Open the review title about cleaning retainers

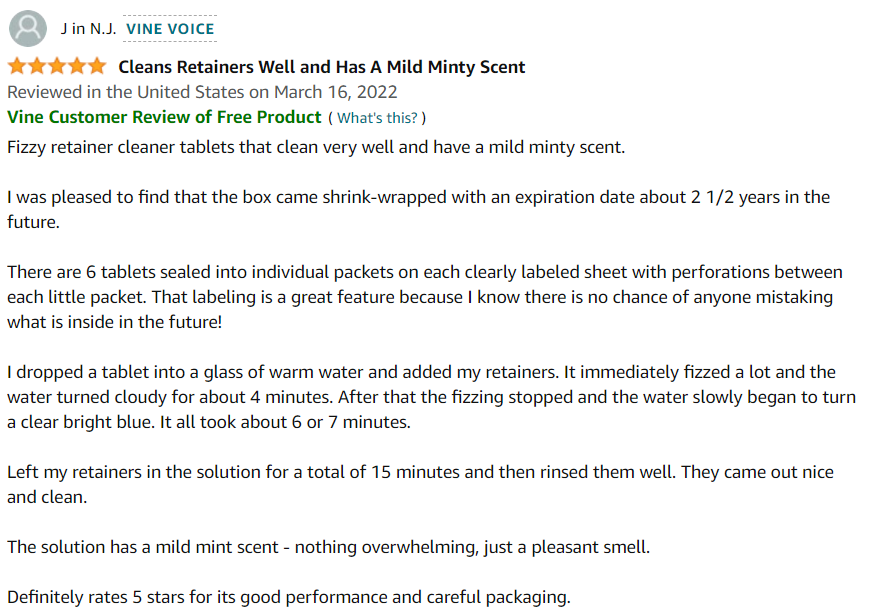pyautogui.click(x=321, y=67)
